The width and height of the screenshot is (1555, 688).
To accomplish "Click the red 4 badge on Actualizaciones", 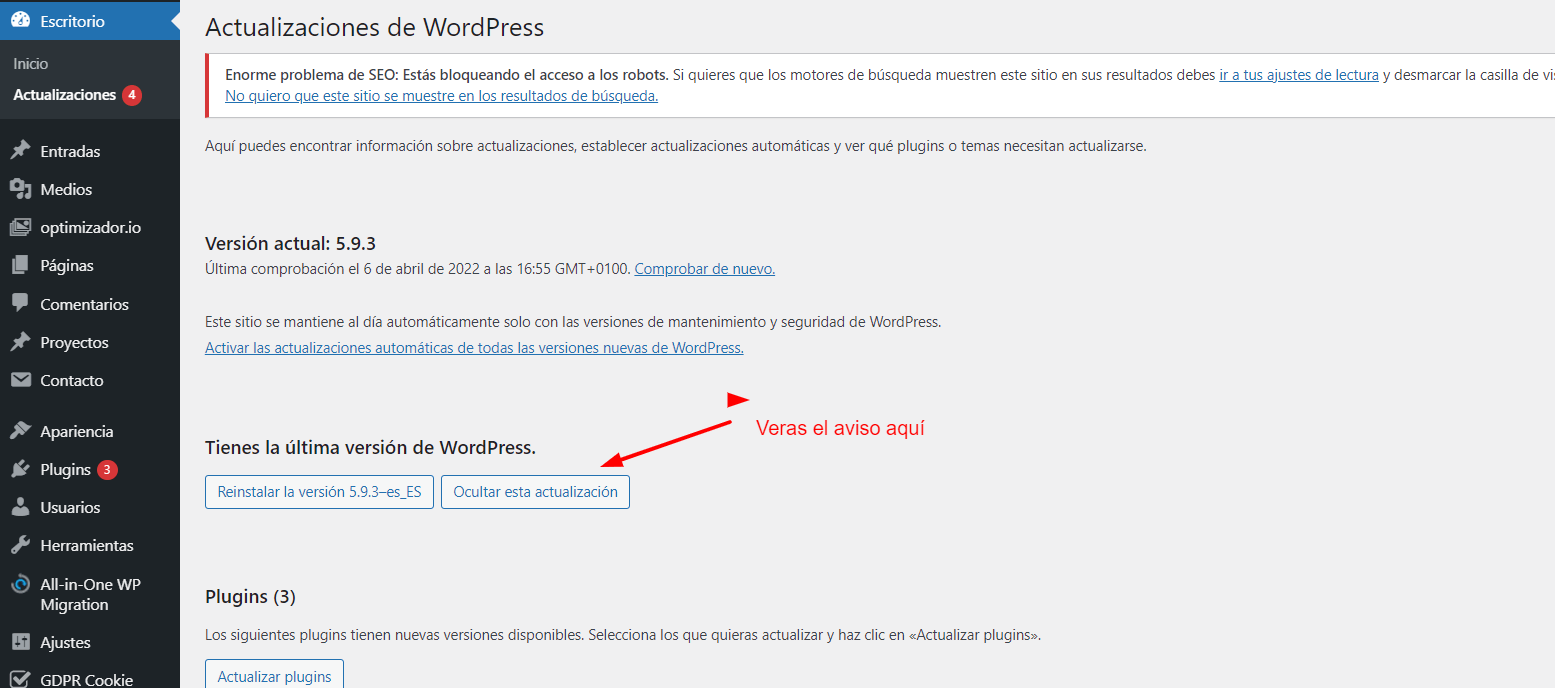I will click(132, 95).
